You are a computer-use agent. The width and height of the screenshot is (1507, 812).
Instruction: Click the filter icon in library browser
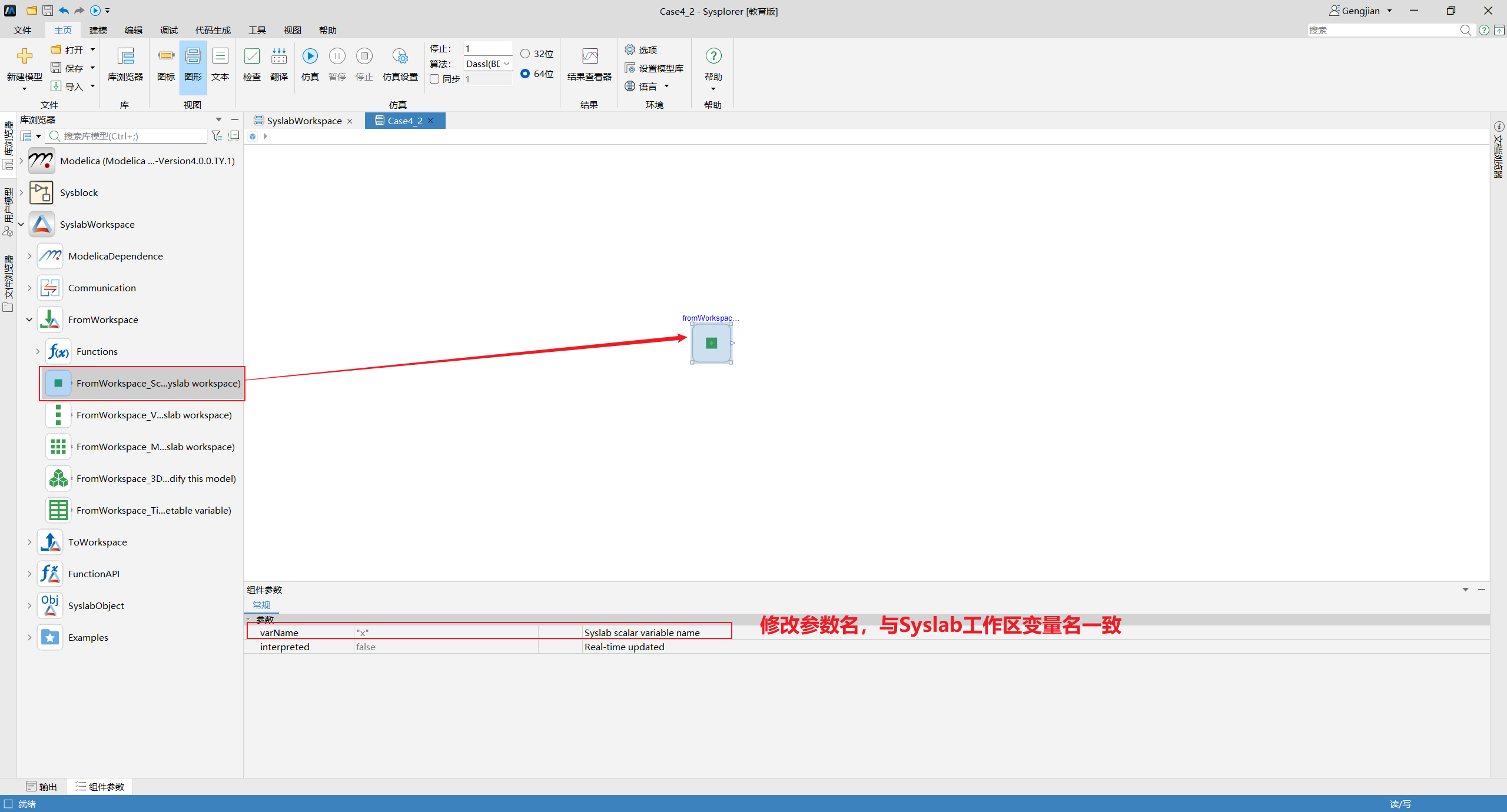click(217, 136)
